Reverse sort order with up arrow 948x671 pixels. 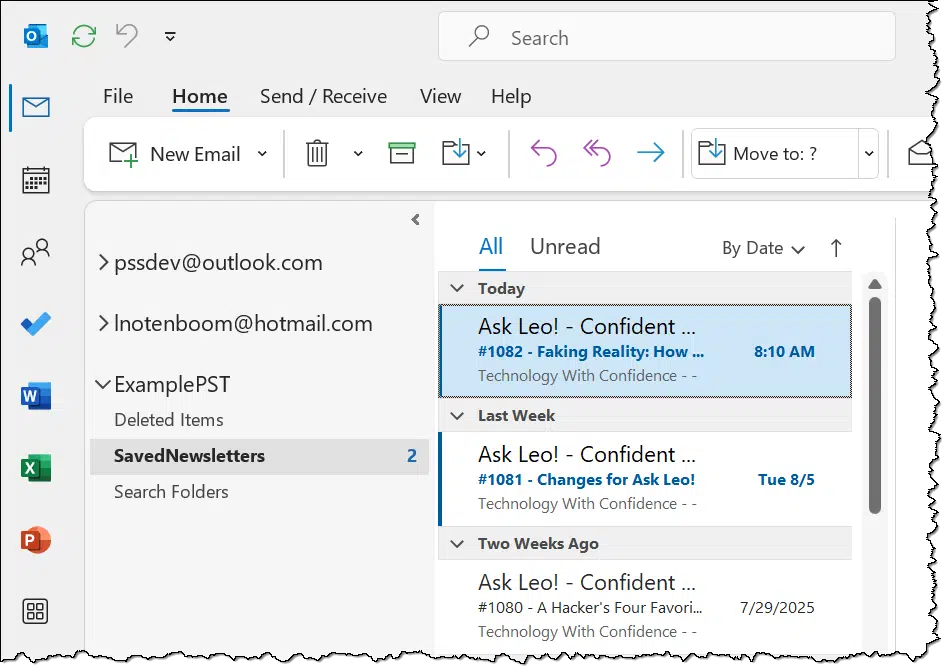tap(836, 248)
